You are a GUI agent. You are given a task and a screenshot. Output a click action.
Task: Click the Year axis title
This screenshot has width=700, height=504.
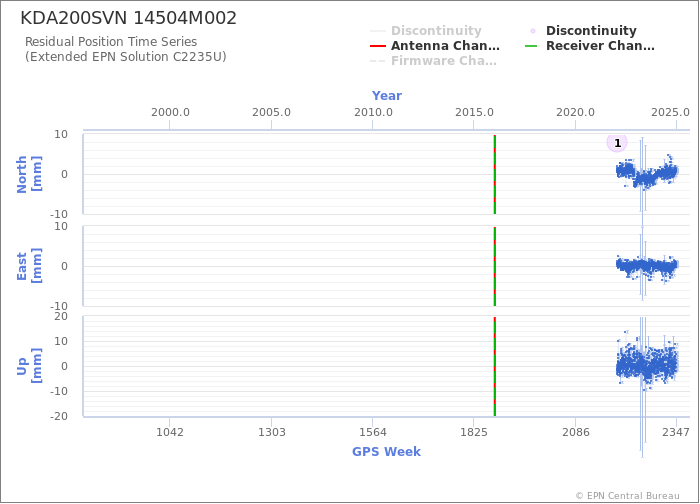click(387, 96)
